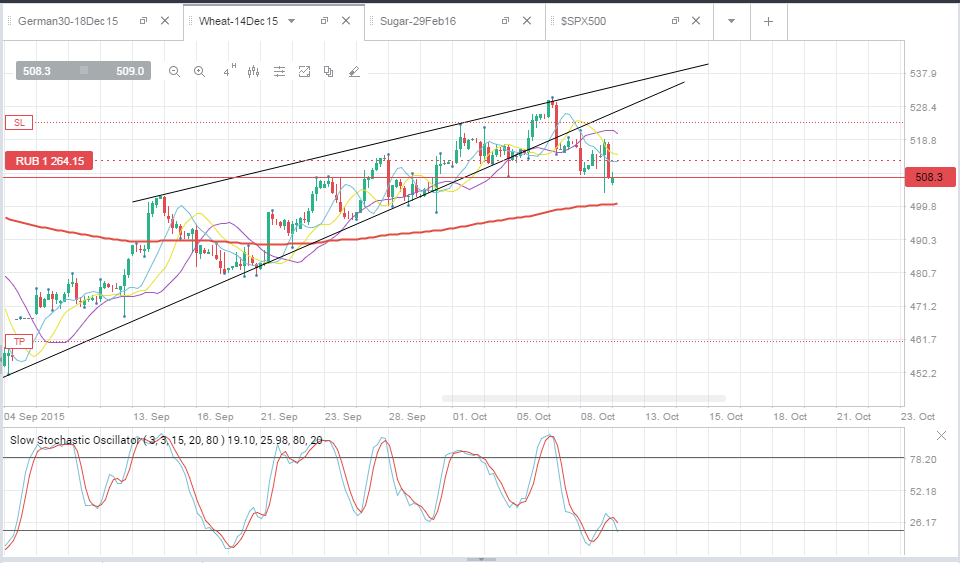Screen dimensions: 960x563
Task: Detach the Wheat-14Dec15 tab window
Action: (x=324, y=21)
